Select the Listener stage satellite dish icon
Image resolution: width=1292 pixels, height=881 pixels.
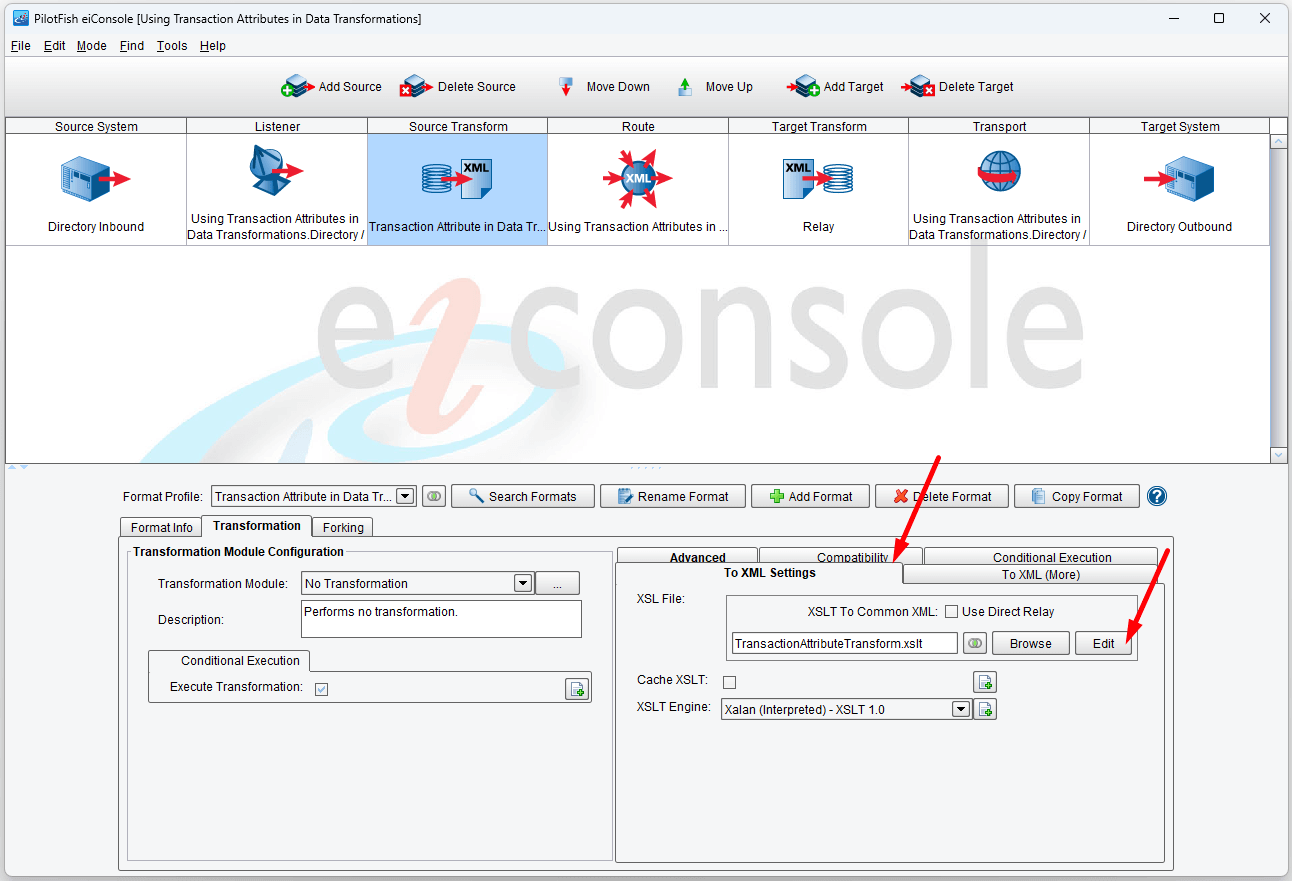[276, 170]
